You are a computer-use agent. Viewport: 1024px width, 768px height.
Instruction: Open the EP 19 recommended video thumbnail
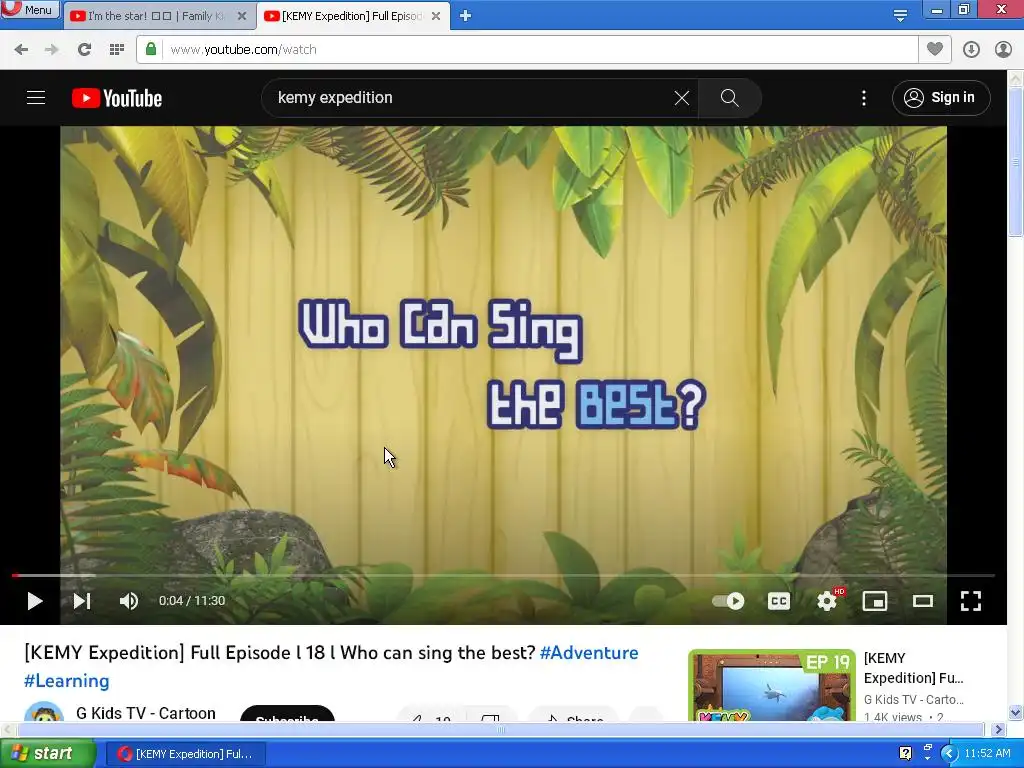[771, 686]
